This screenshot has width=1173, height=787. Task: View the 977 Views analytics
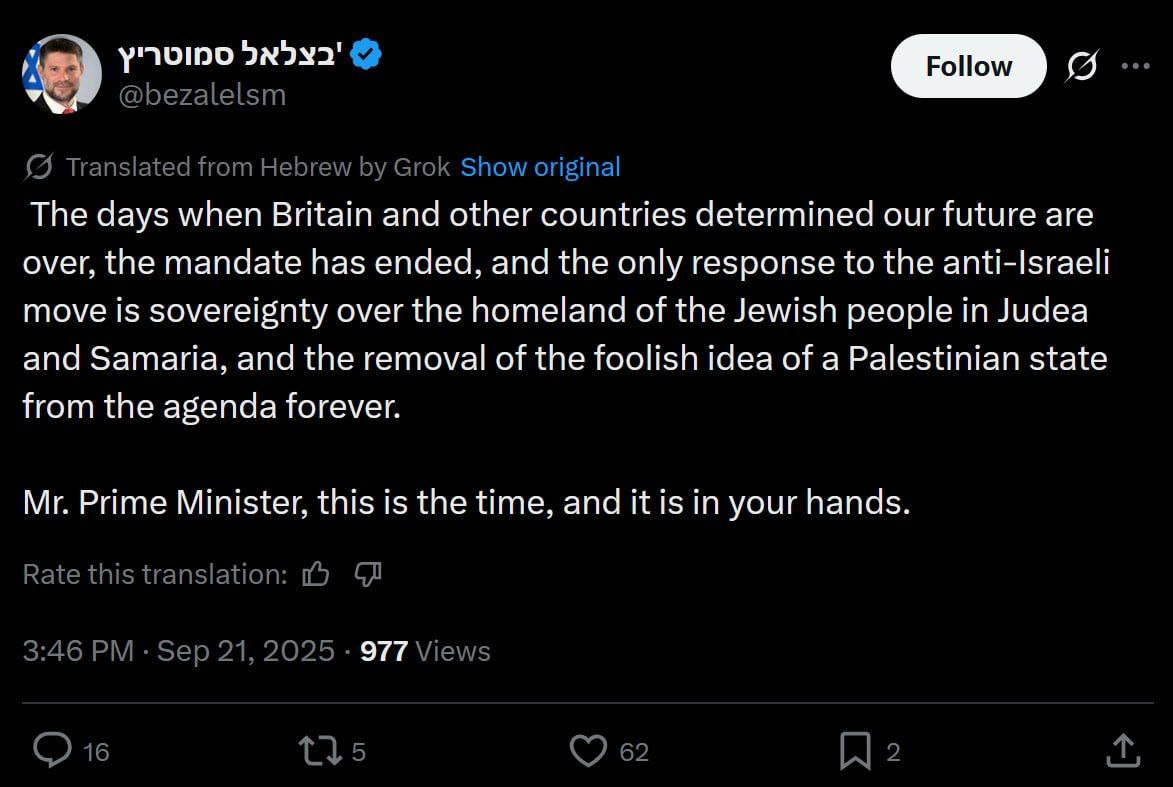tap(425, 651)
